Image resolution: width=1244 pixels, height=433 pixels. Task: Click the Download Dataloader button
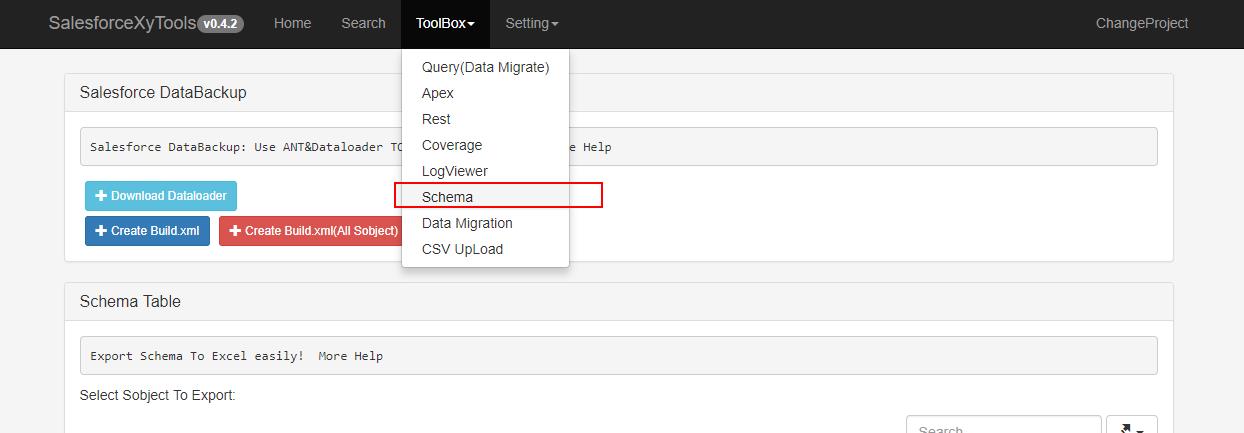[x=161, y=196]
